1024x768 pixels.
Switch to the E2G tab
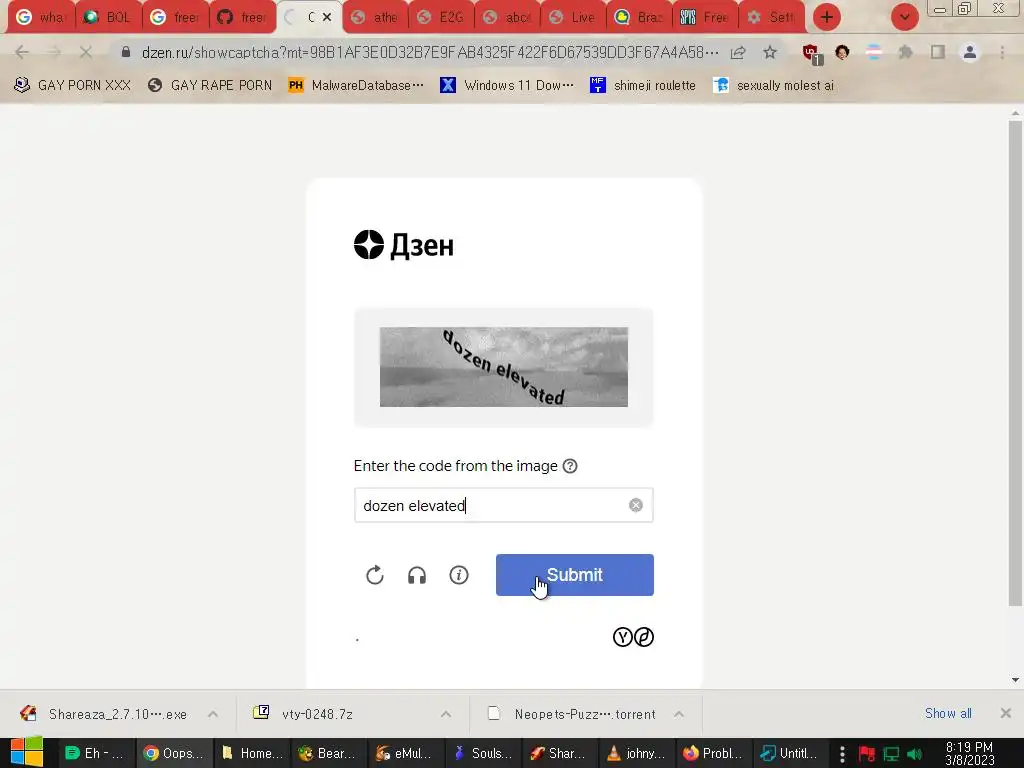pyautogui.click(x=441, y=17)
